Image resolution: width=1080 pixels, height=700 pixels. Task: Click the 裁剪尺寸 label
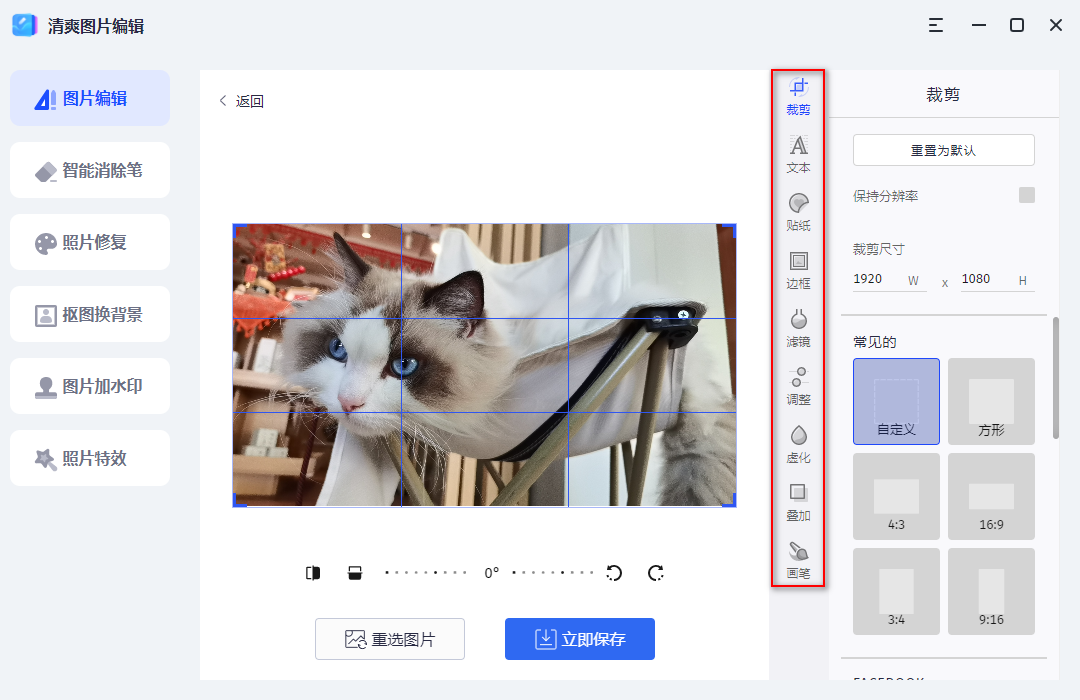(x=879, y=249)
